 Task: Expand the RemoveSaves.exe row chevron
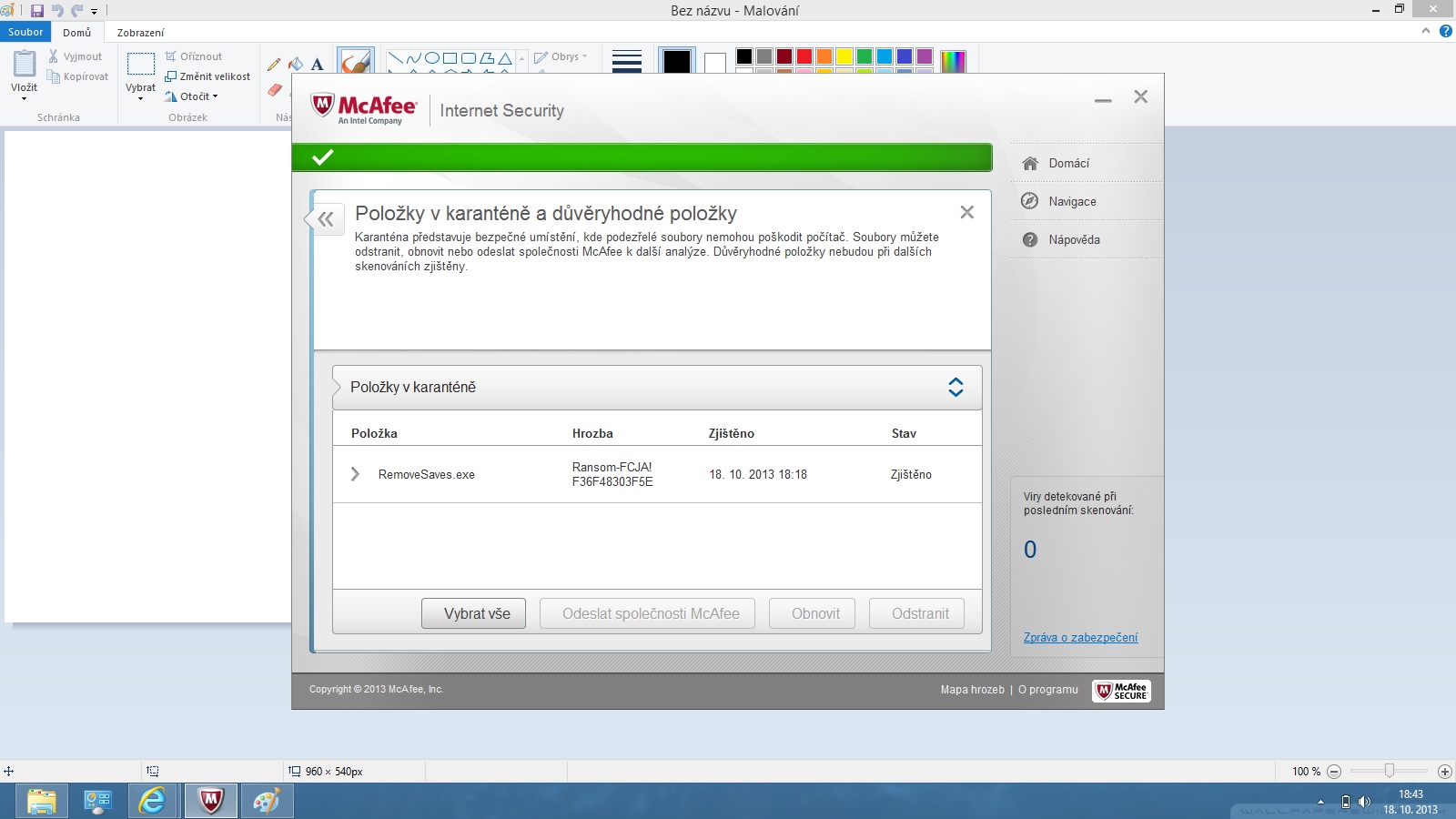(x=355, y=474)
